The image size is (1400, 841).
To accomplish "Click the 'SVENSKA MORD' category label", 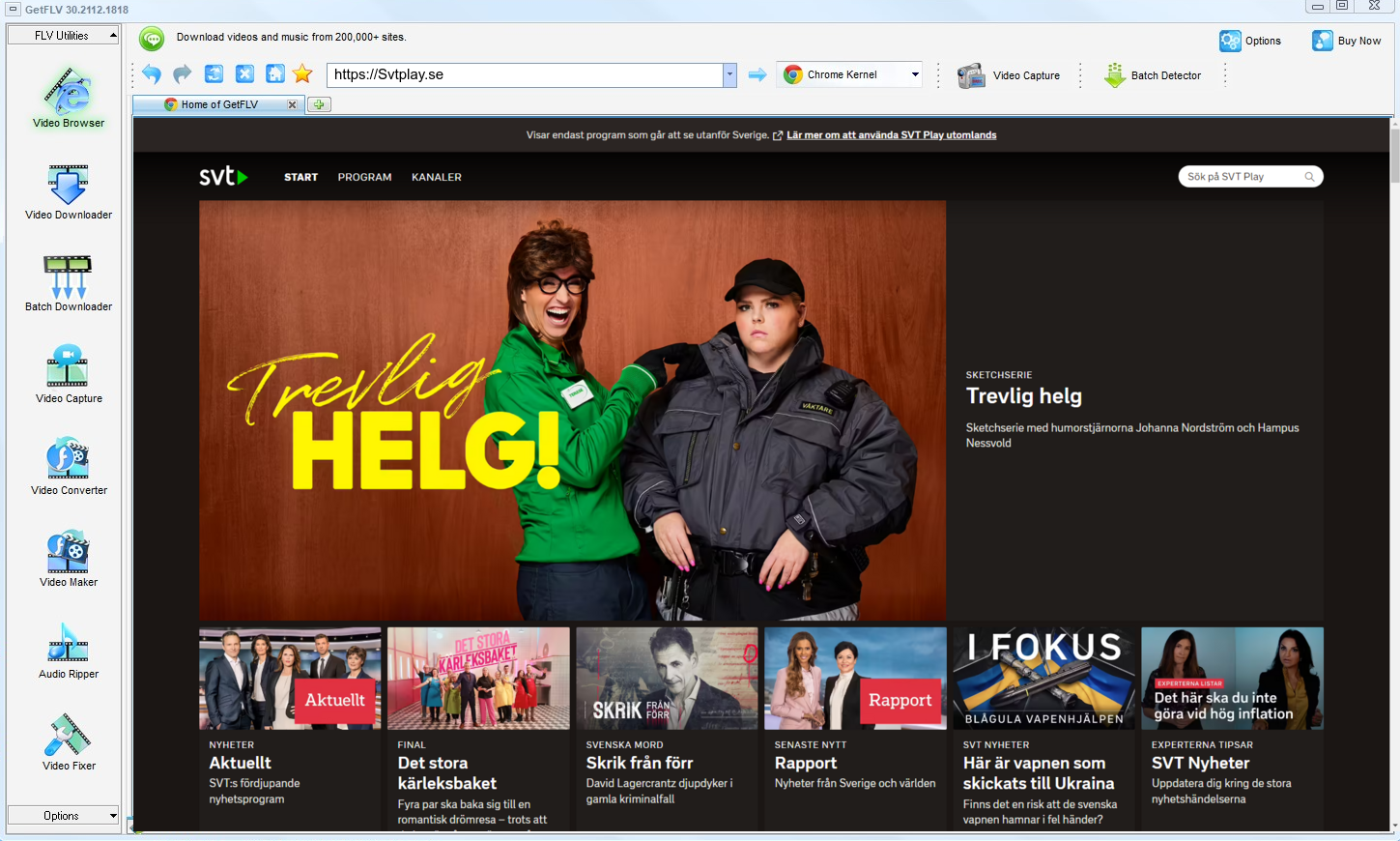I will [x=624, y=745].
